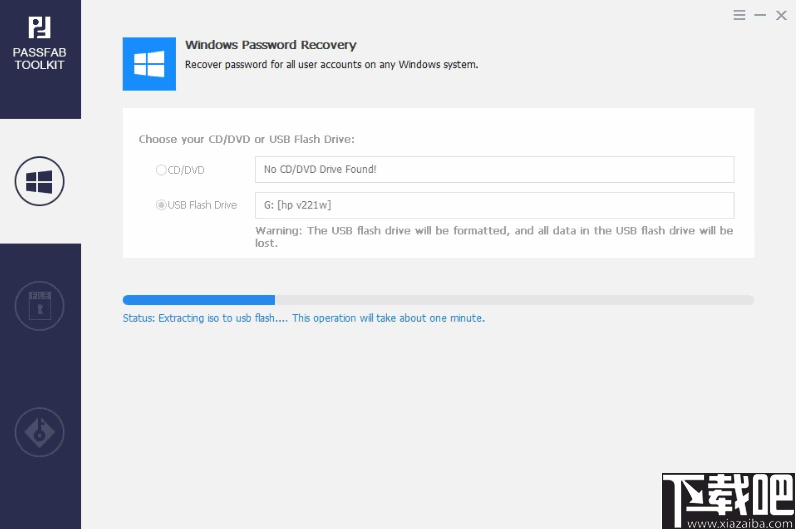797x529 pixels.
Task: Click the blue Windows logo tile
Action: 149,64
